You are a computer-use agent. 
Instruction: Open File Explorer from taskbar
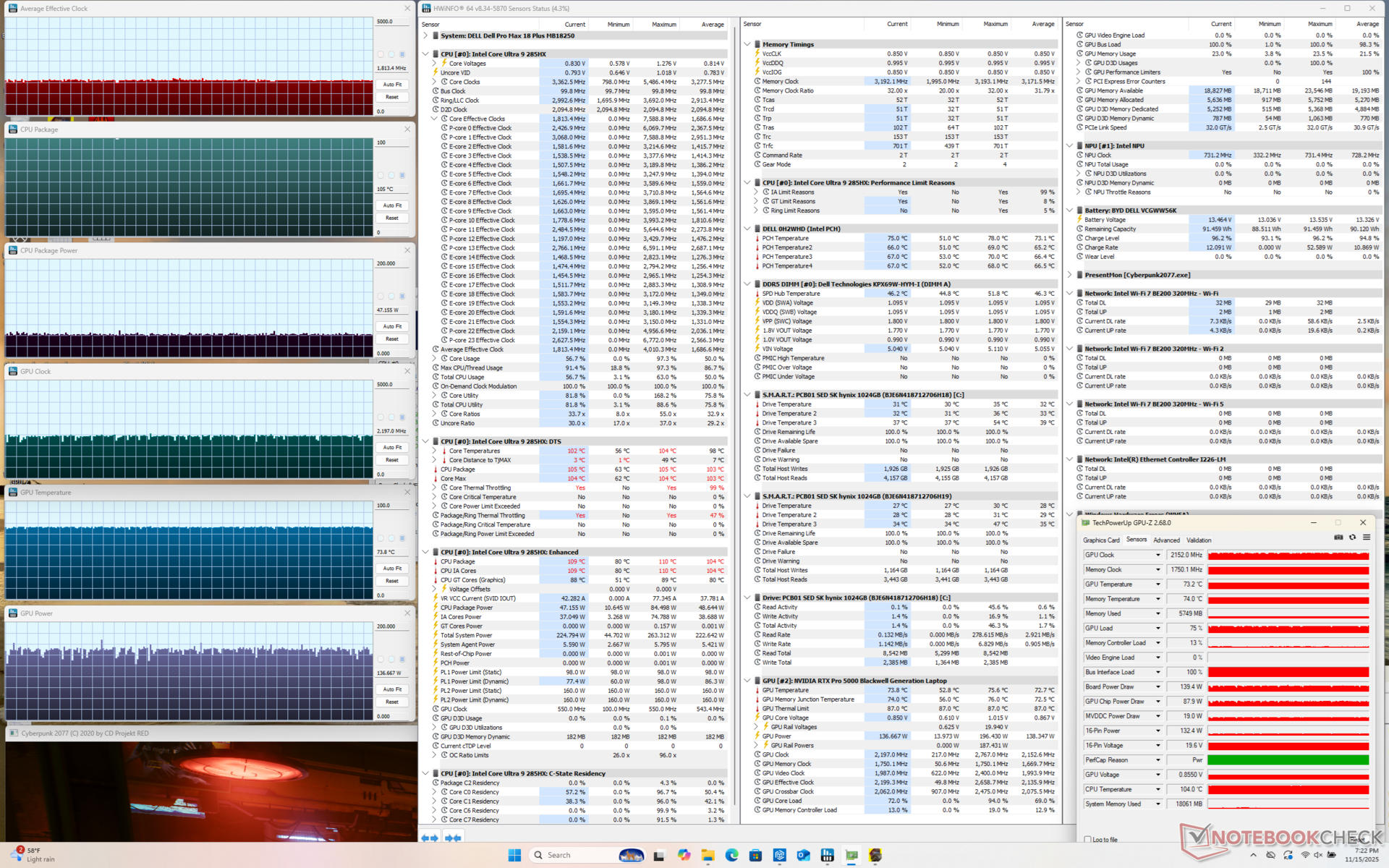[x=708, y=855]
